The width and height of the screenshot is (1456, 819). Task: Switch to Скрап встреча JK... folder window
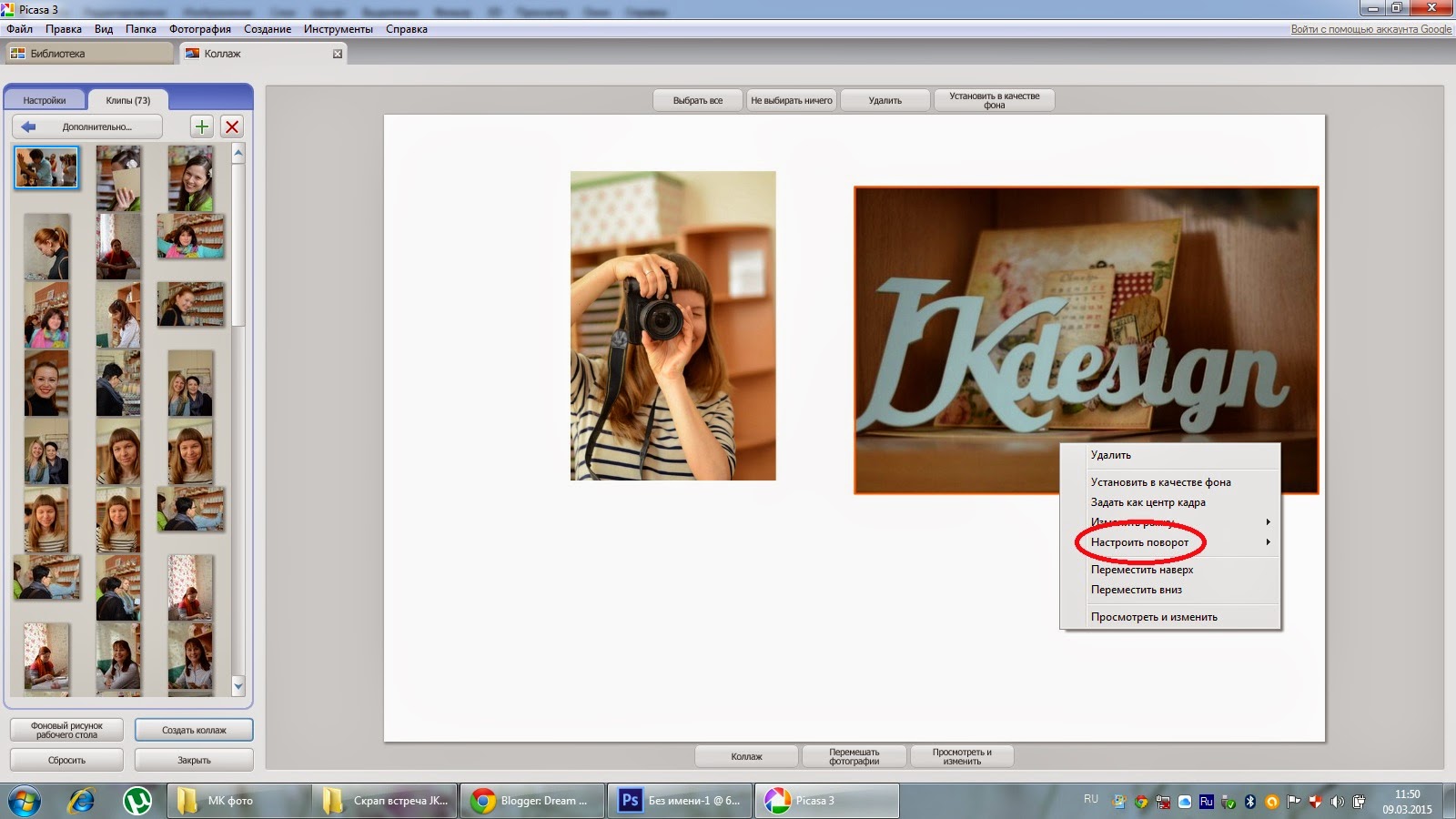coord(385,801)
